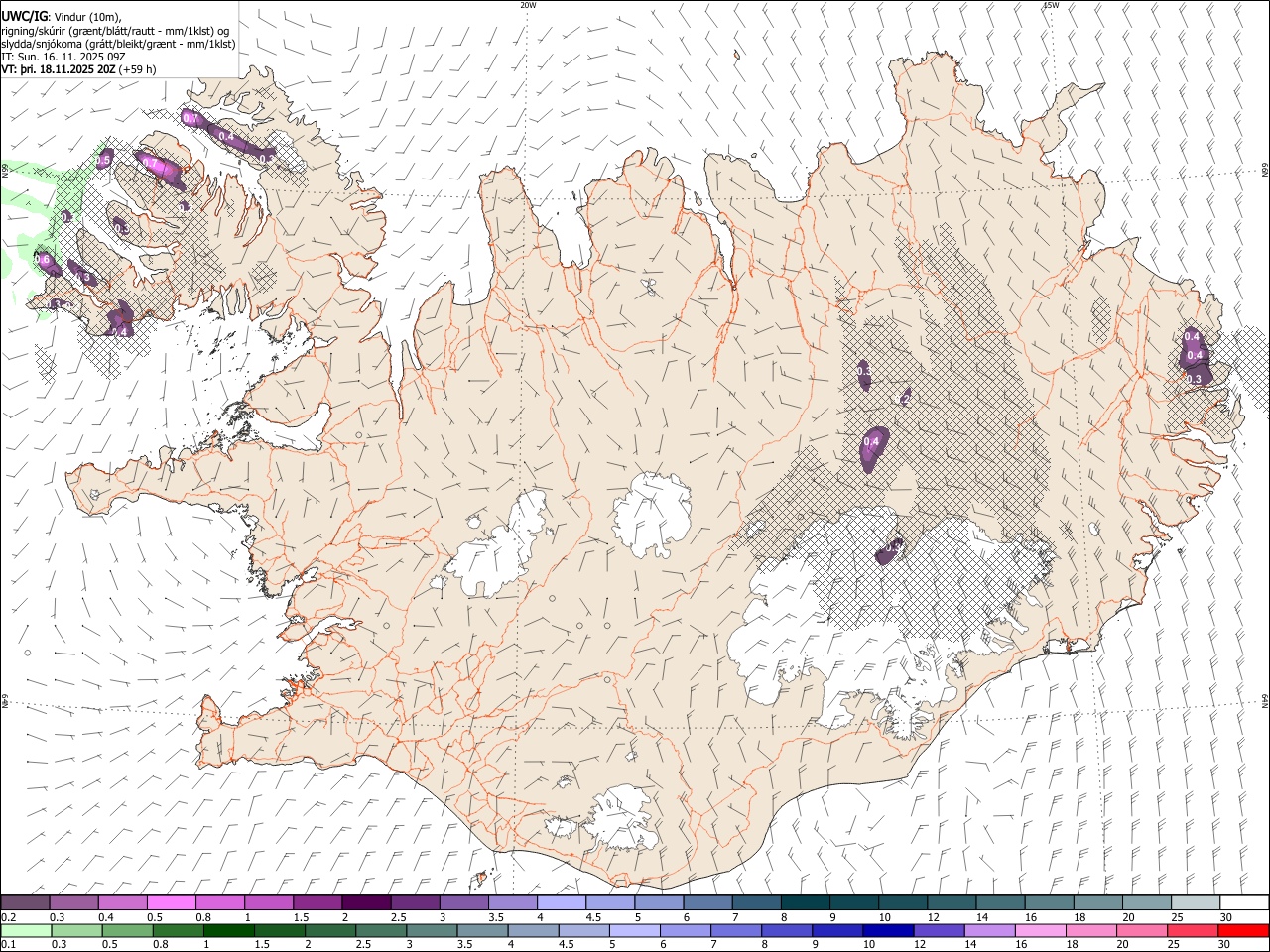Click the deep blue rain swatch labeled 10

(889, 930)
